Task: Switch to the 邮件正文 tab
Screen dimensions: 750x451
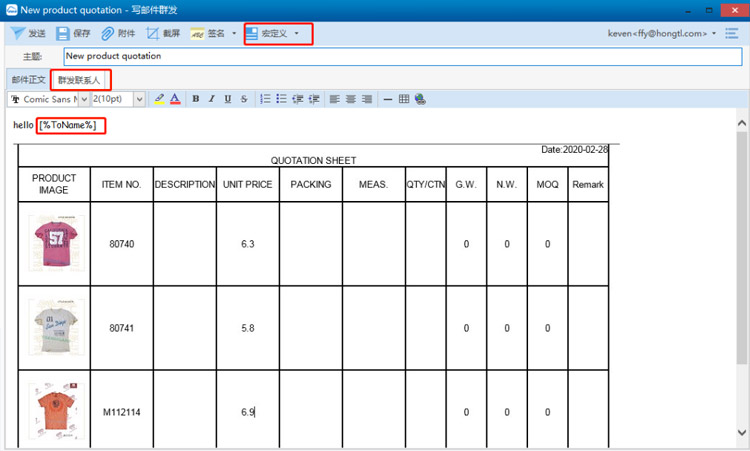Action: click(28, 79)
